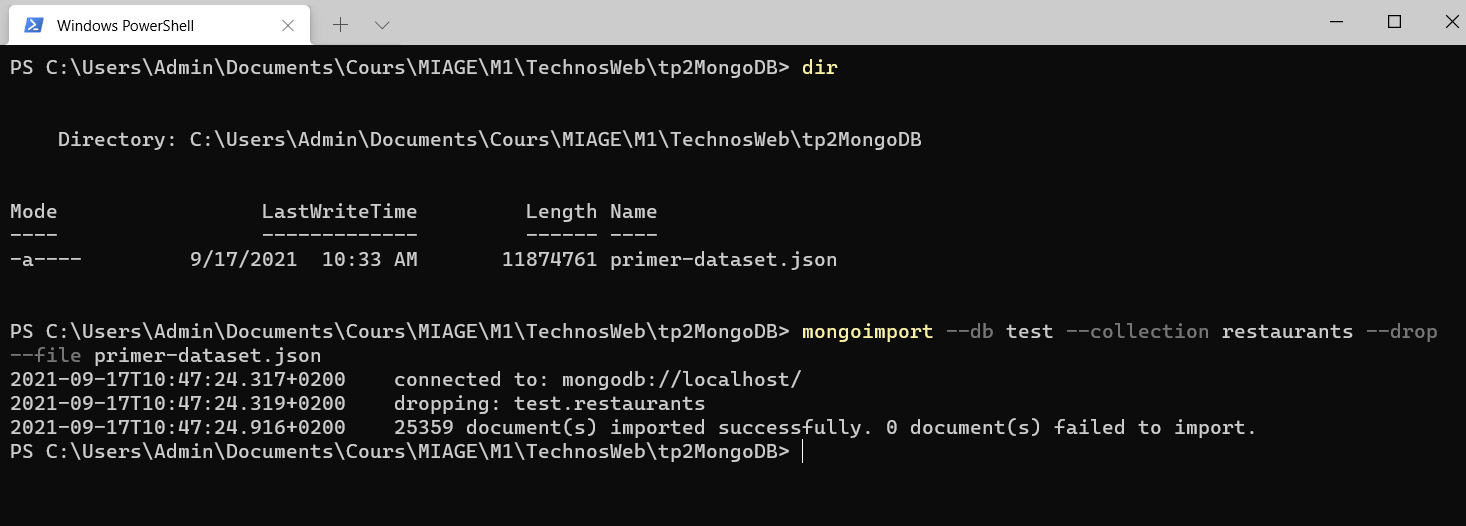
Task: Click the 'Directory:' path line
Action: click(x=490, y=140)
